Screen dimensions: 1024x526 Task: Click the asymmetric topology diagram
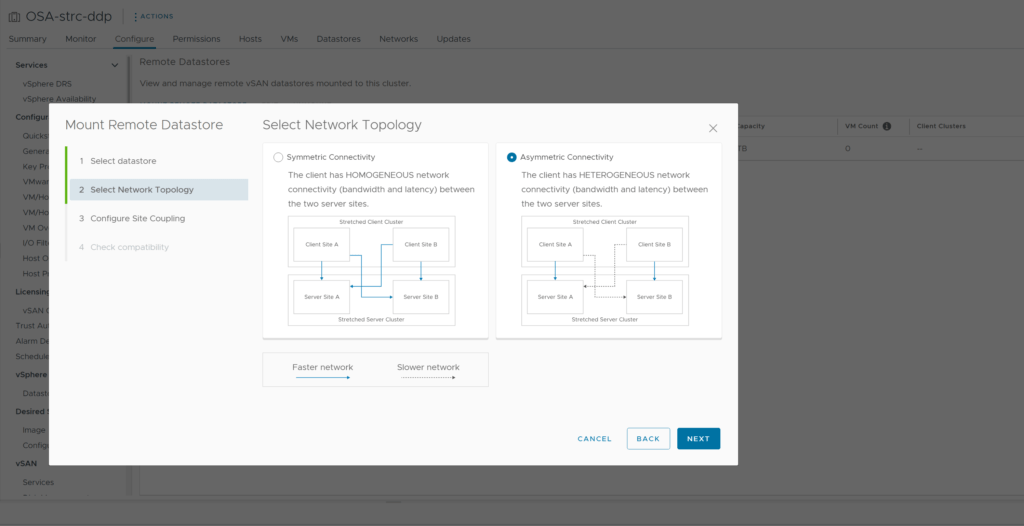[605, 271]
